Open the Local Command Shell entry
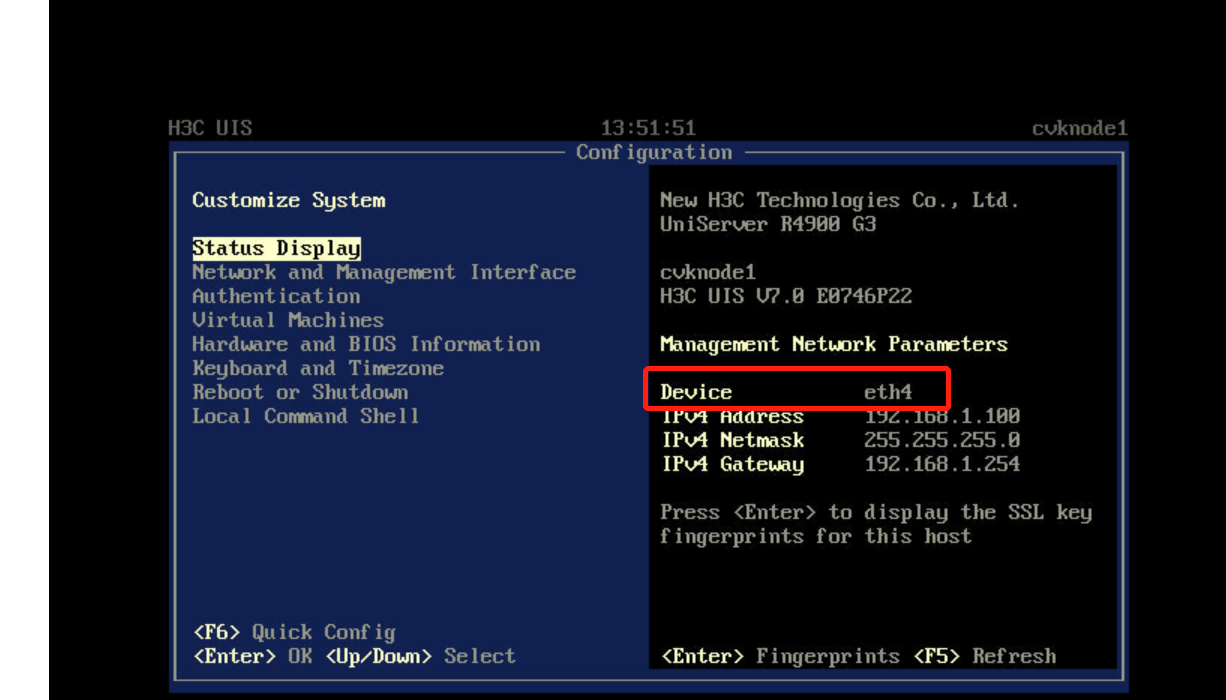The width and height of the screenshot is (1226, 700). [306, 416]
